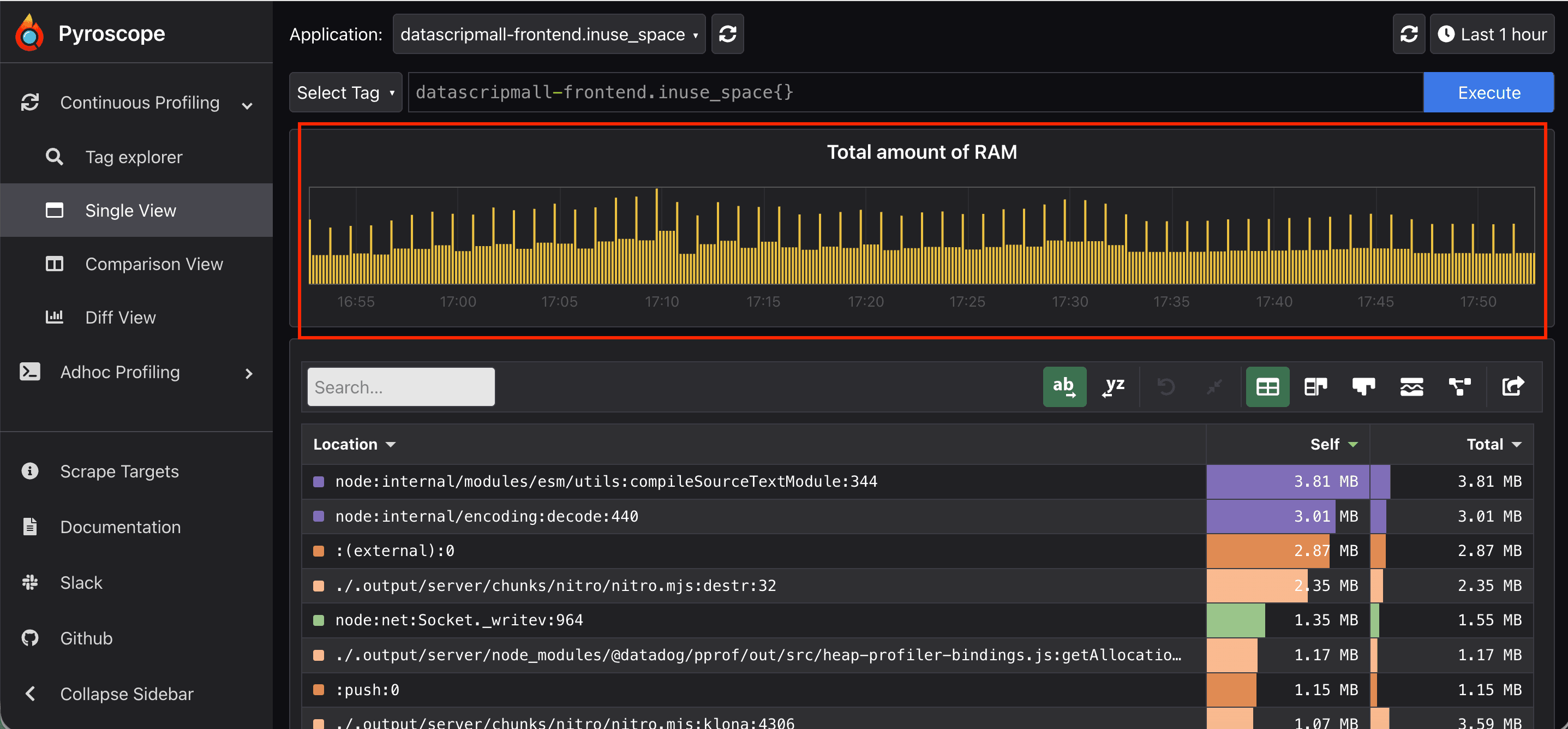Open the Diff View from the sidebar
Image resolution: width=1568 pixels, height=729 pixels.
click(120, 316)
